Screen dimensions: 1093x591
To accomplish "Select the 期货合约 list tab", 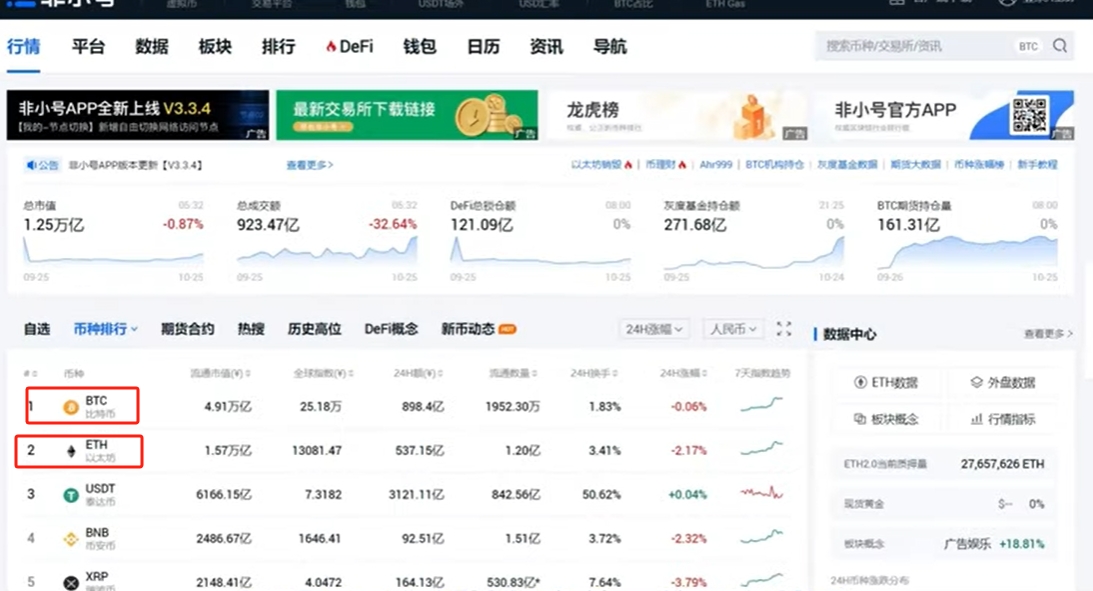I will pyautogui.click(x=187, y=329).
